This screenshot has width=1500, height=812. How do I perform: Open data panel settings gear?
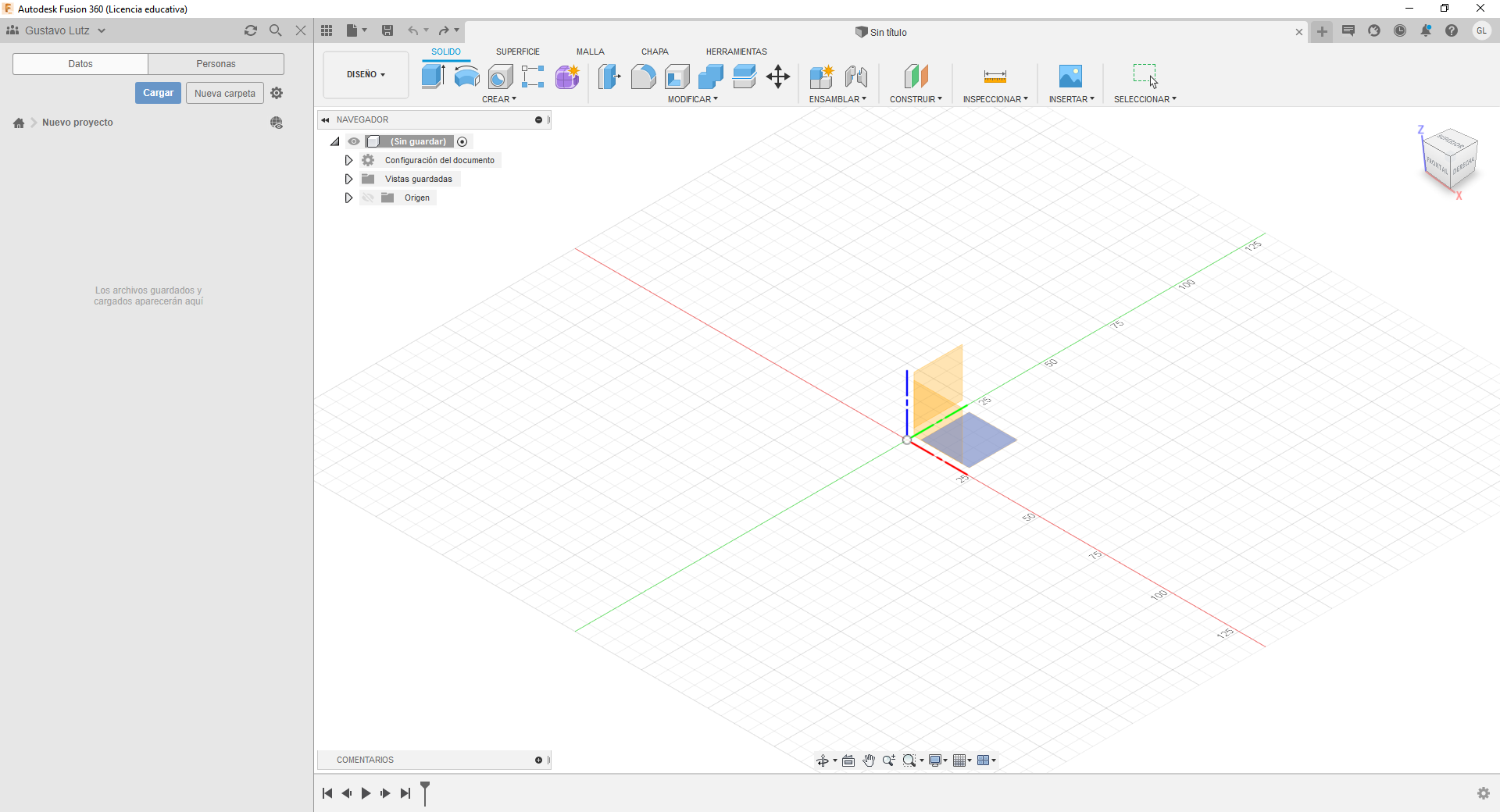pos(277,93)
